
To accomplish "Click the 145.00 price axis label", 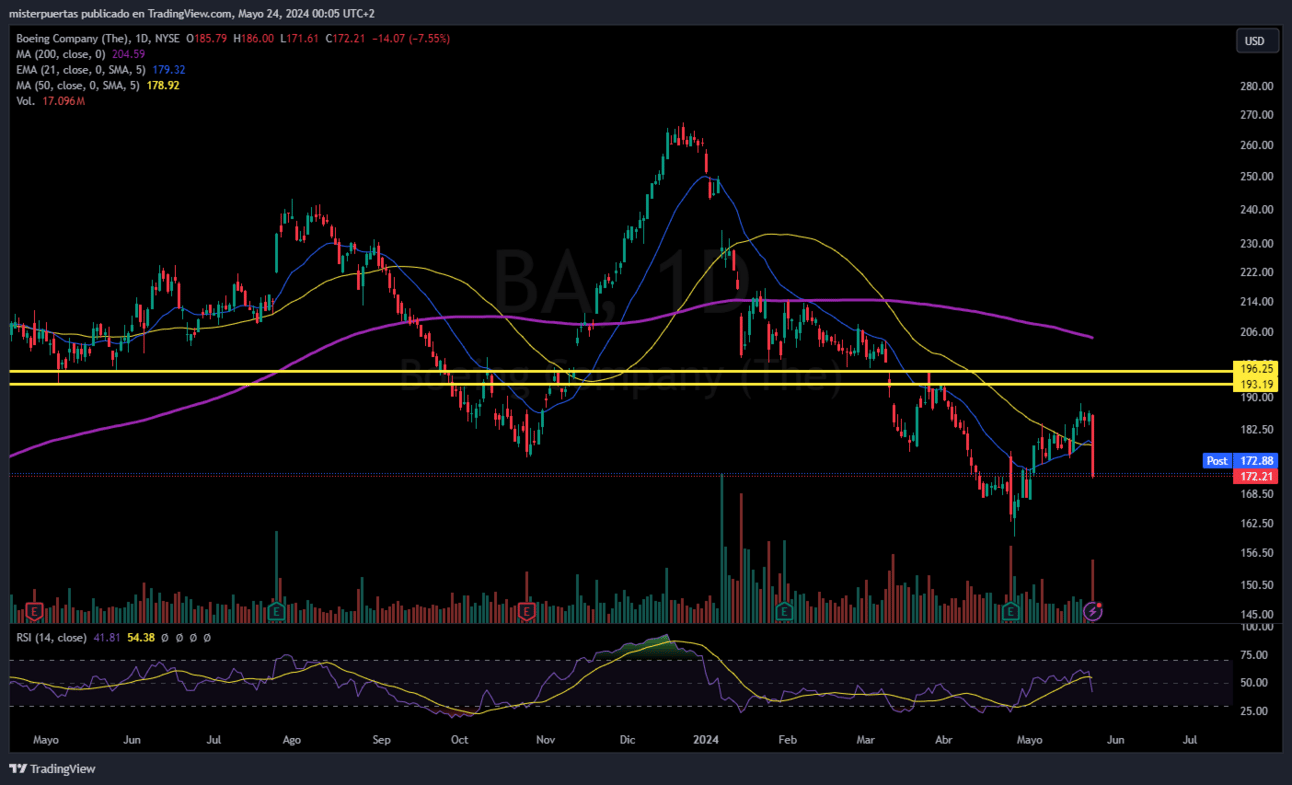I will [1257, 615].
